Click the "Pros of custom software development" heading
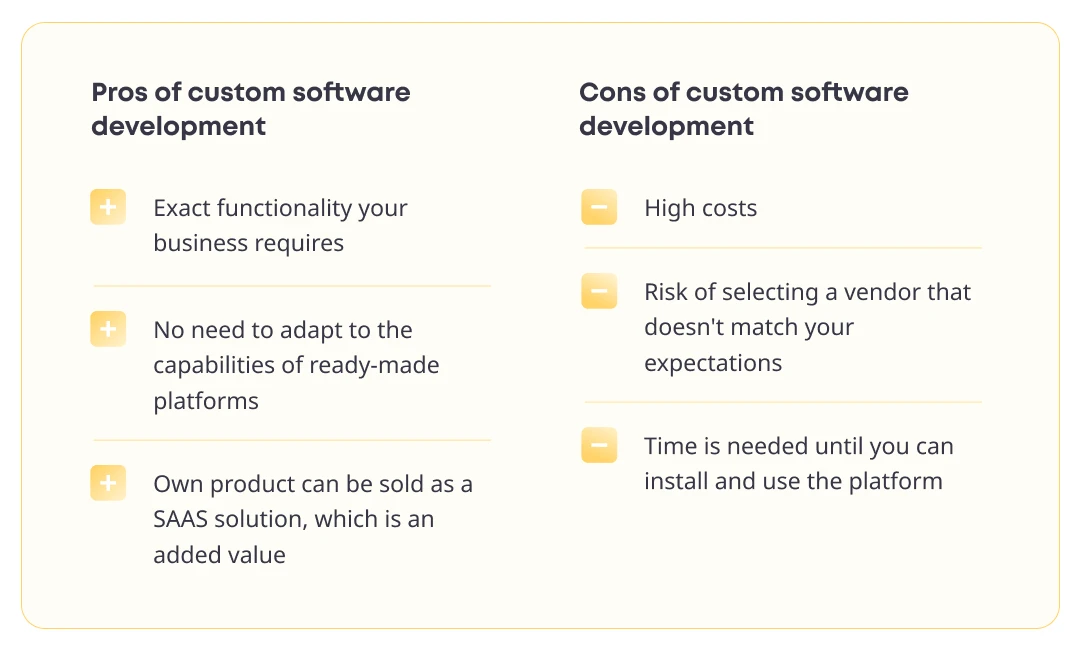Image resolution: width=1081 pixels, height=648 pixels. click(251, 109)
